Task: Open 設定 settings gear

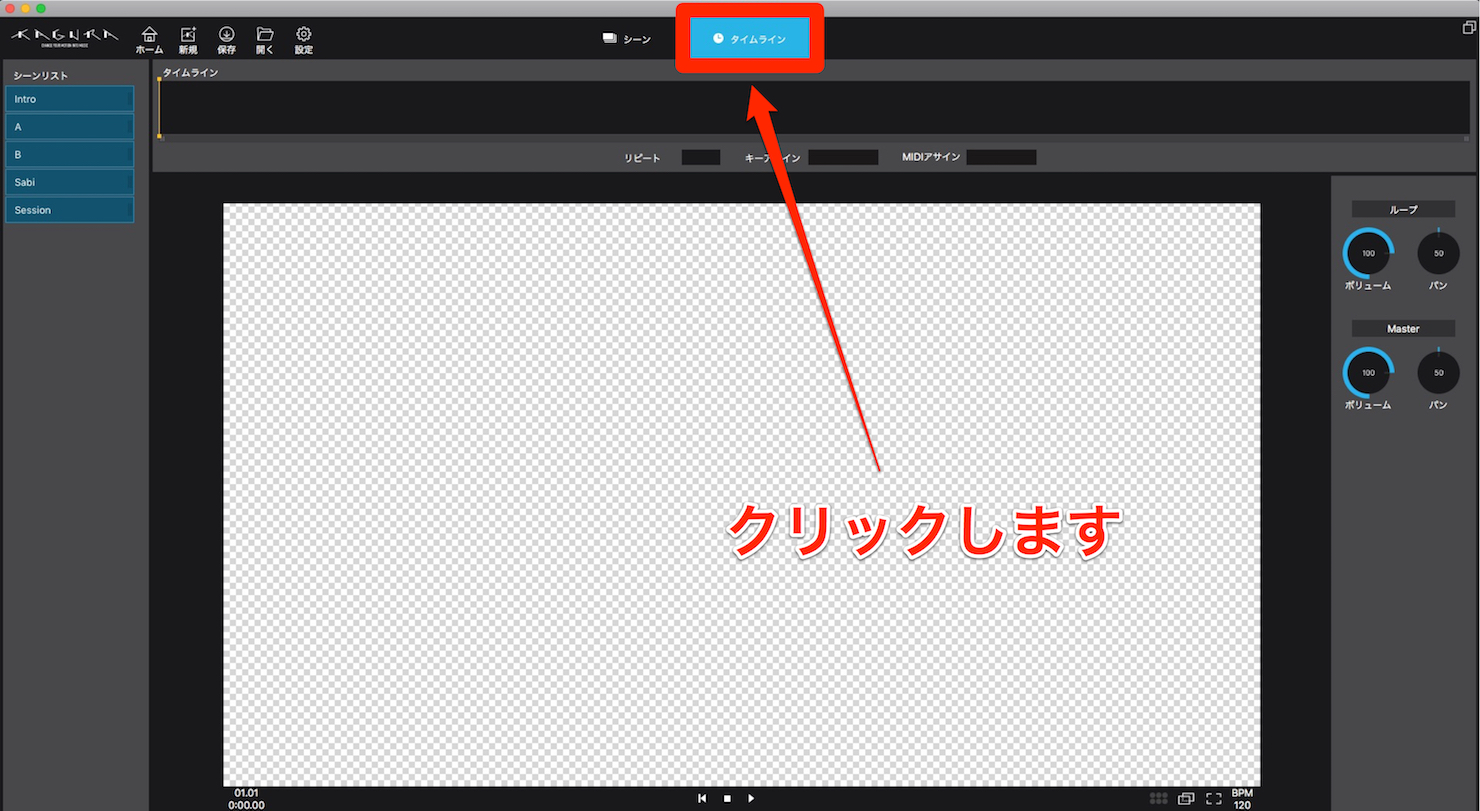Action: [304, 40]
